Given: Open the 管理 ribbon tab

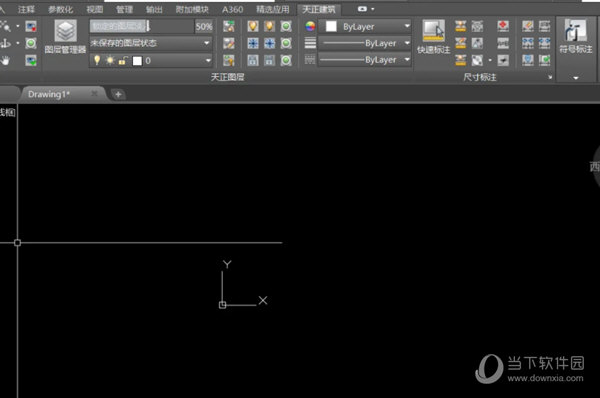Looking at the screenshot, I should [124, 9].
